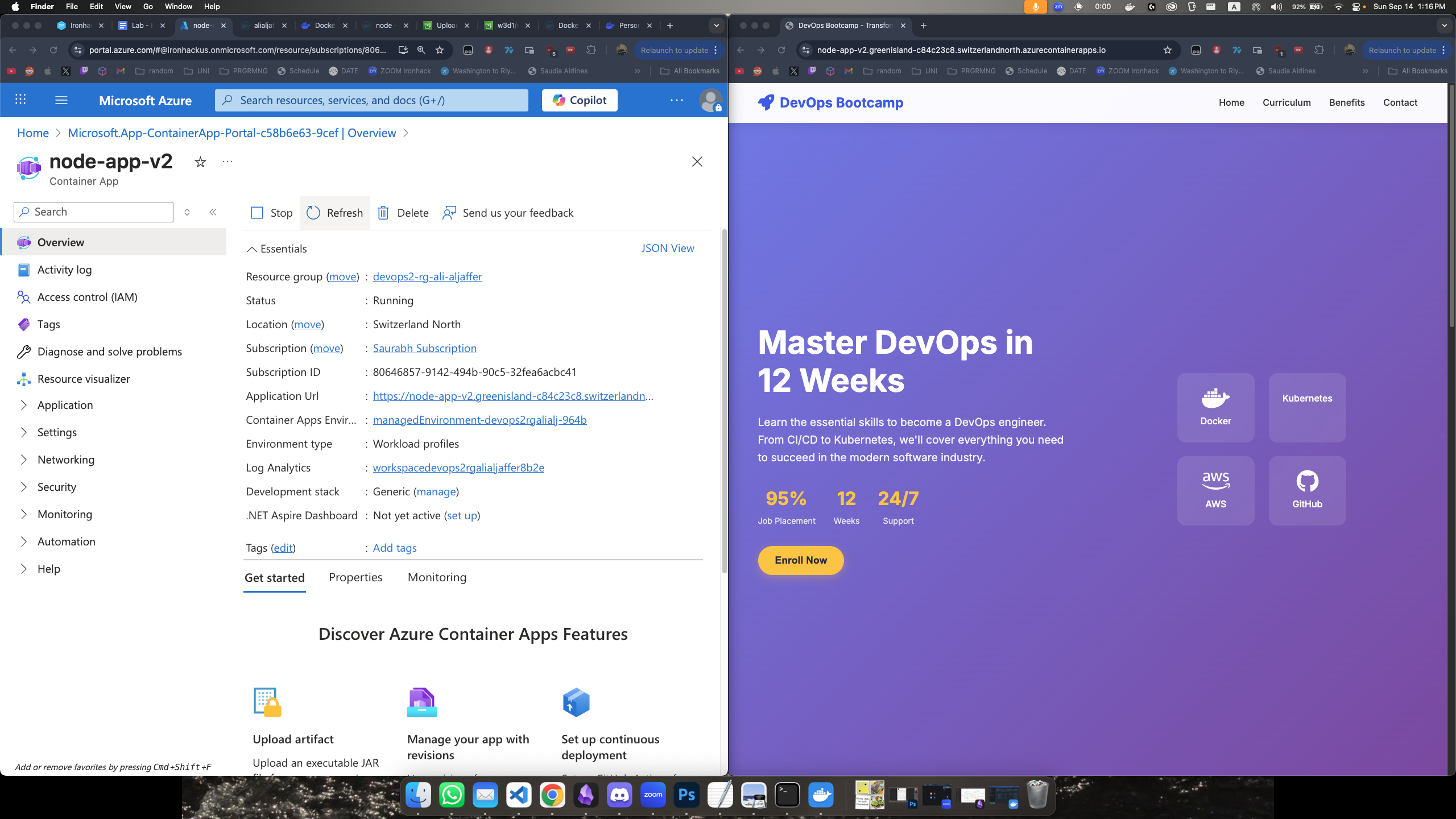Expand the Networking section
The image size is (1456, 819).
point(65,459)
